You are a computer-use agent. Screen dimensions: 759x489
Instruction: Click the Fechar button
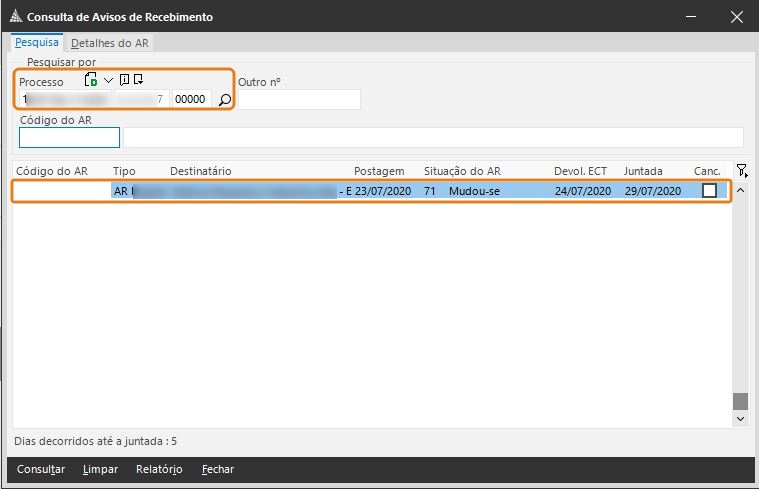[217, 469]
